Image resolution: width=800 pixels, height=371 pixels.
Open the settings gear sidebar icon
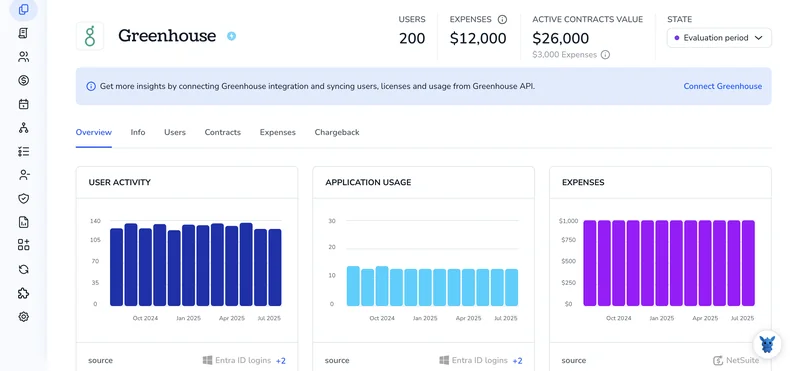click(23, 317)
